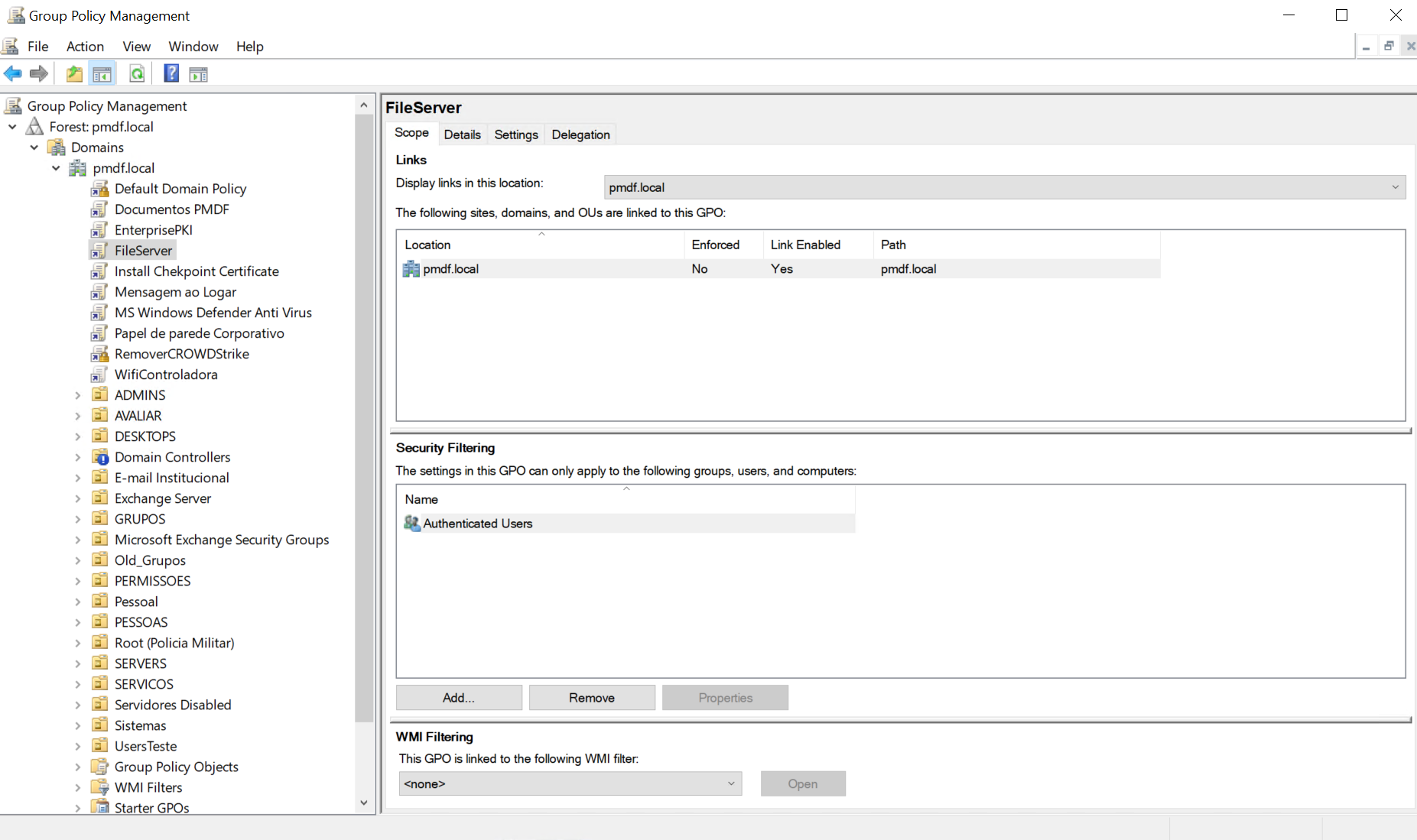This screenshot has height=840, width=1417.
Task: Click the Remove button
Action: pos(592,698)
